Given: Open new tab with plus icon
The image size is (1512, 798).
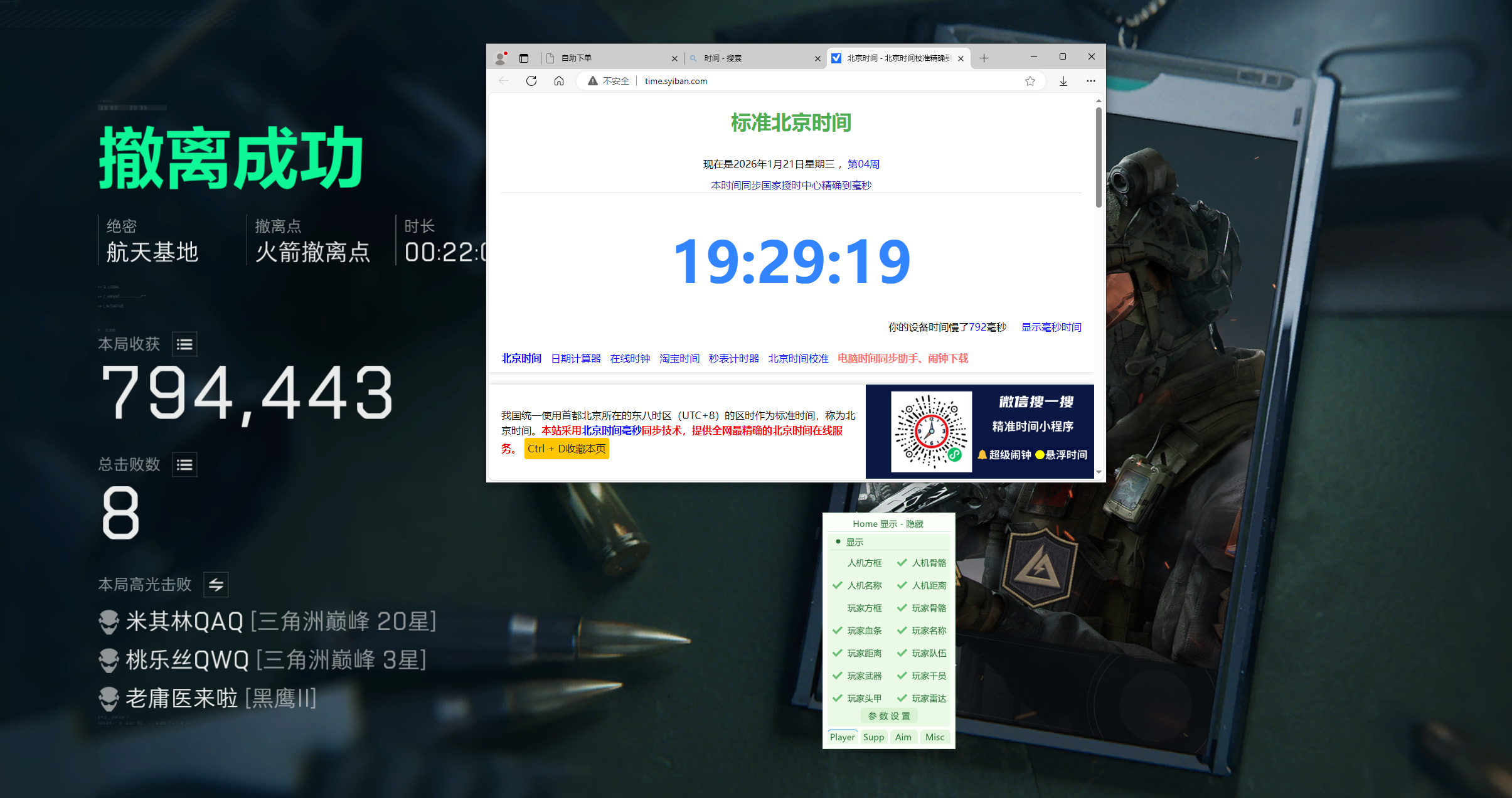Looking at the screenshot, I should pyautogui.click(x=984, y=58).
